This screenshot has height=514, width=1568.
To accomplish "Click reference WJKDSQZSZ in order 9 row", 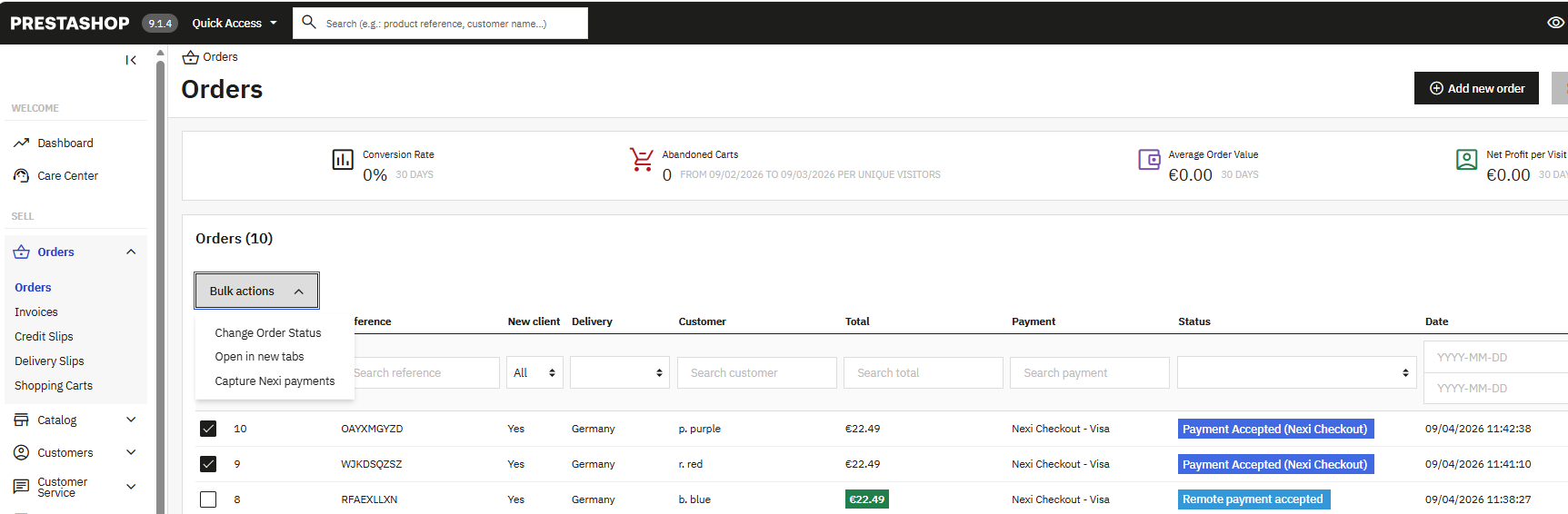I will pos(371,464).
